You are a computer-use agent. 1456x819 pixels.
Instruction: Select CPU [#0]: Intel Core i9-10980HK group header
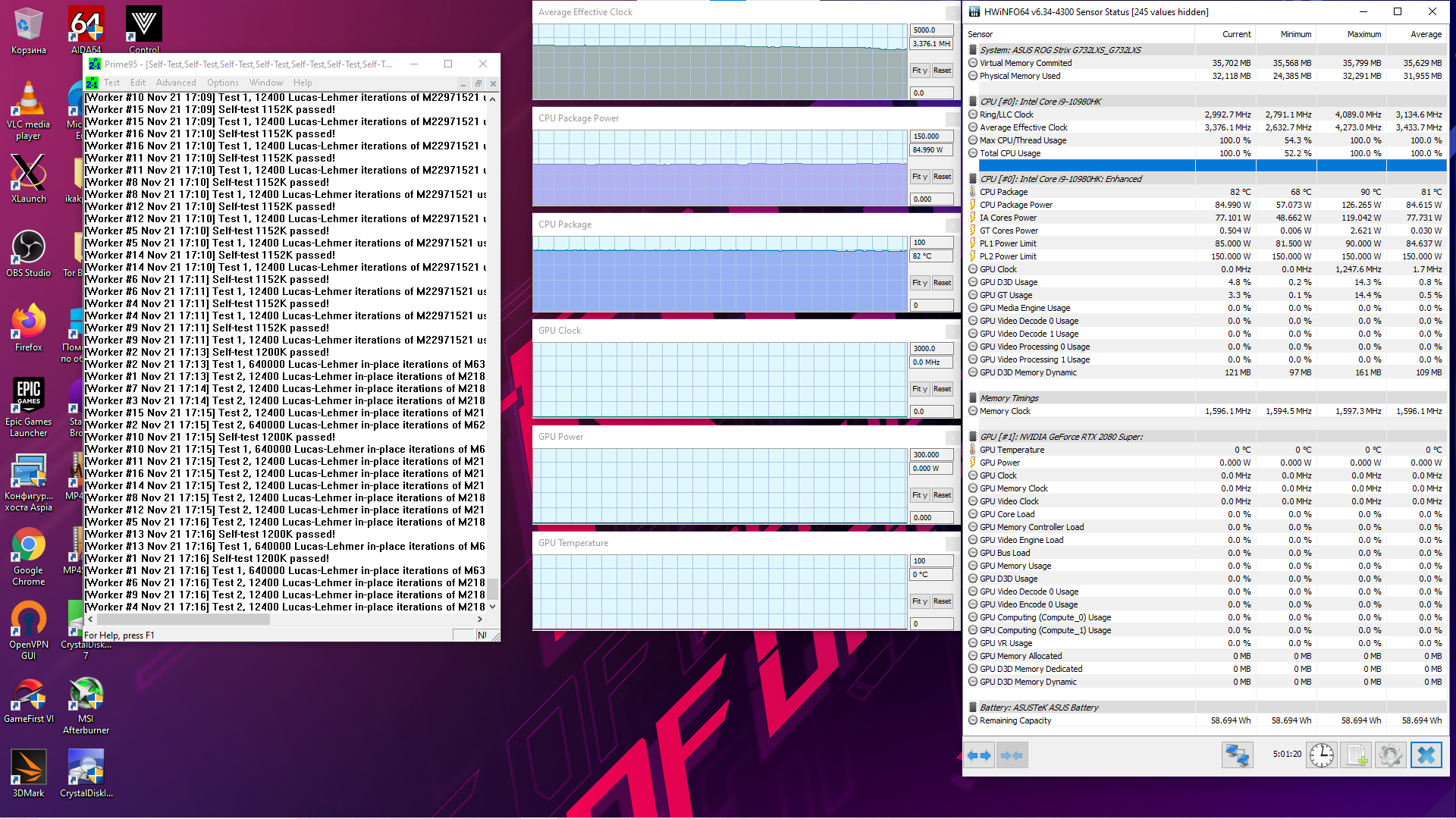tap(1206, 102)
